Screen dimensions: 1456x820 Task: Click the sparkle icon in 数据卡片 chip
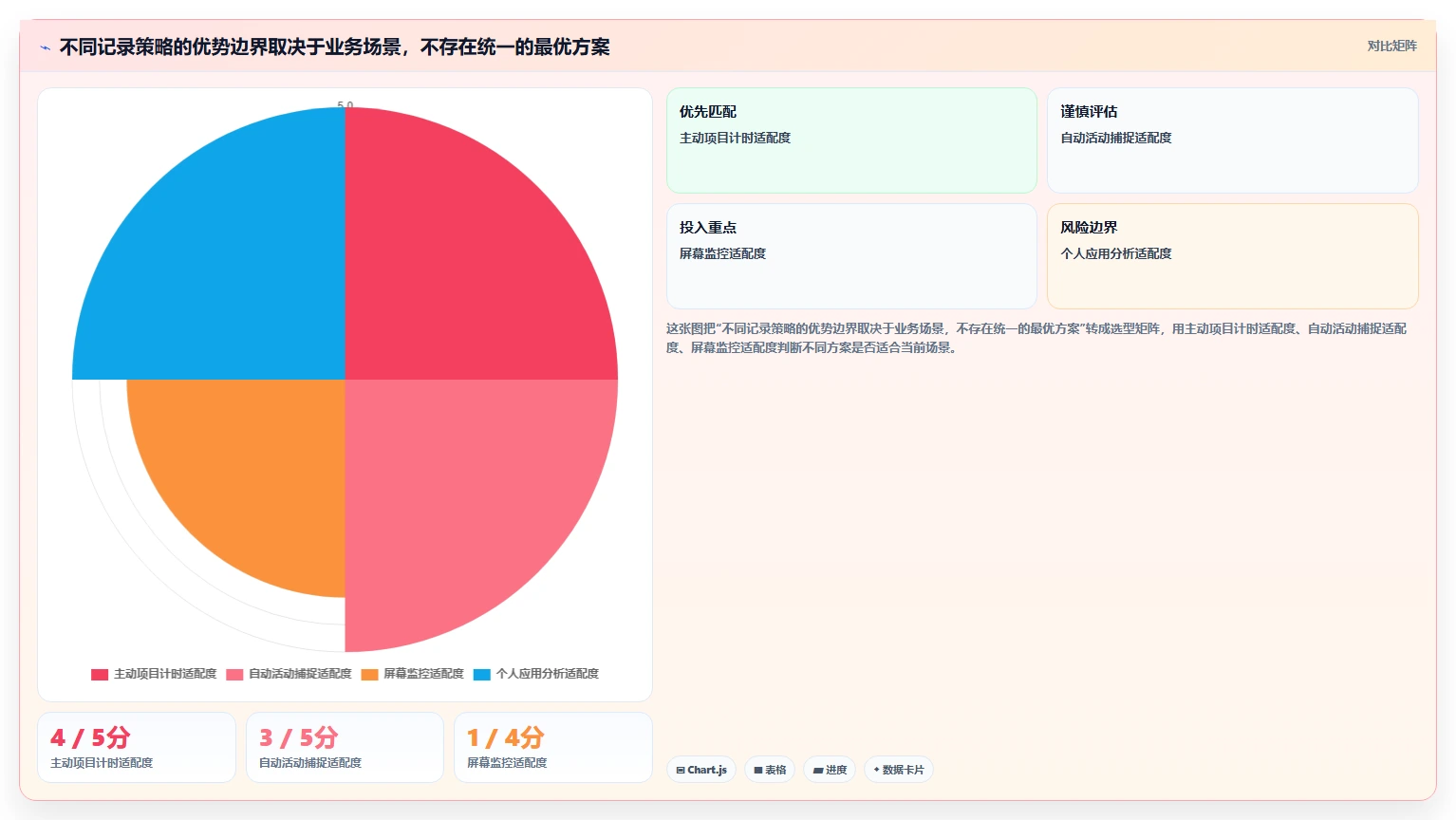point(876,770)
